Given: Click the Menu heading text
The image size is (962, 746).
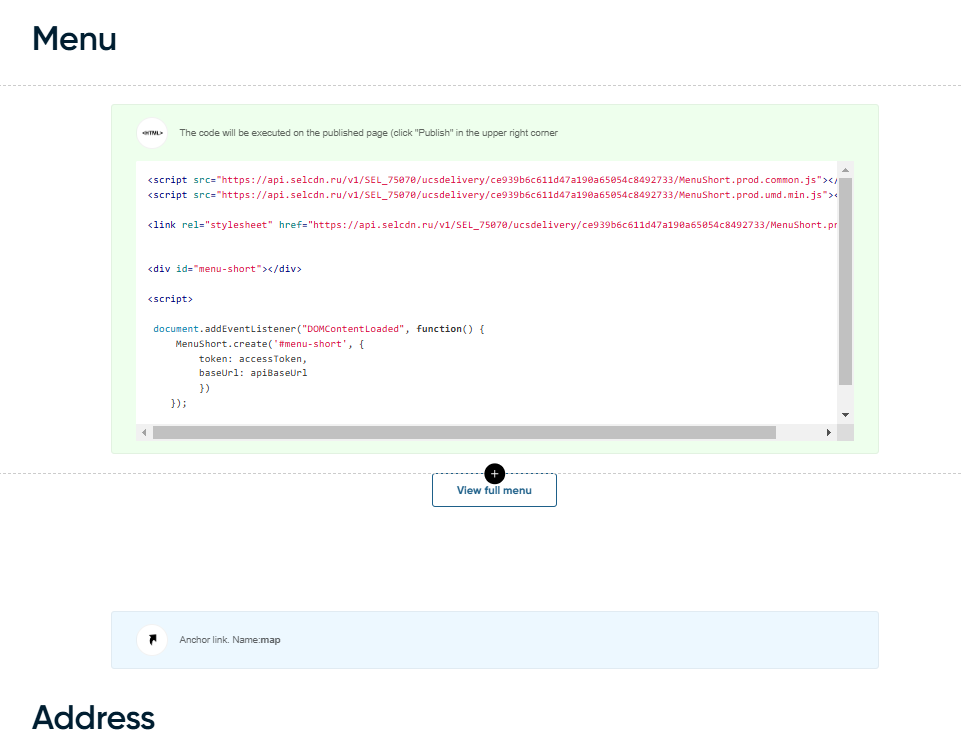Looking at the screenshot, I should tap(74, 39).
